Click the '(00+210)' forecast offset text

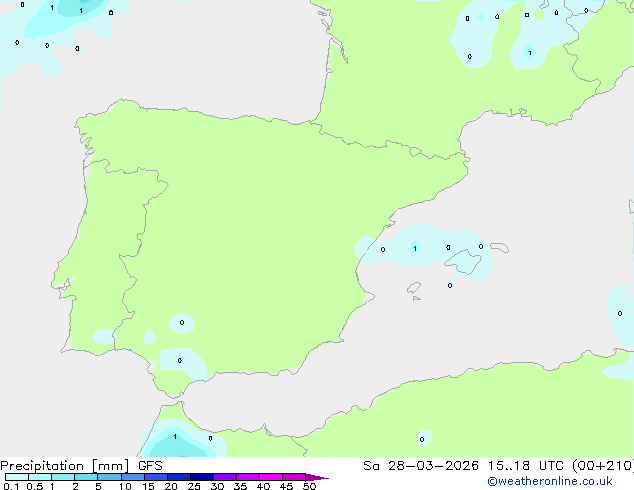tap(603, 466)
